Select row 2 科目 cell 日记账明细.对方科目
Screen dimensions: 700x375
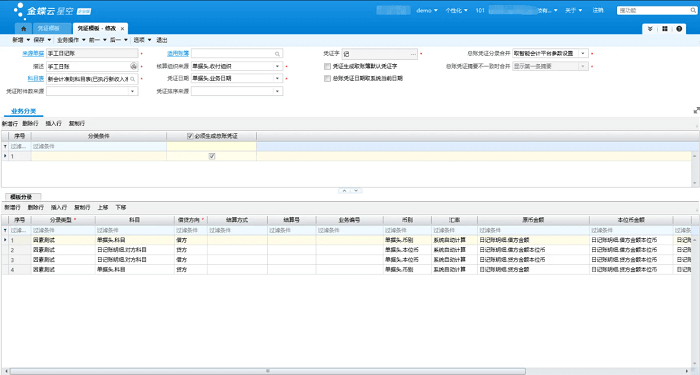click(134, 250)
